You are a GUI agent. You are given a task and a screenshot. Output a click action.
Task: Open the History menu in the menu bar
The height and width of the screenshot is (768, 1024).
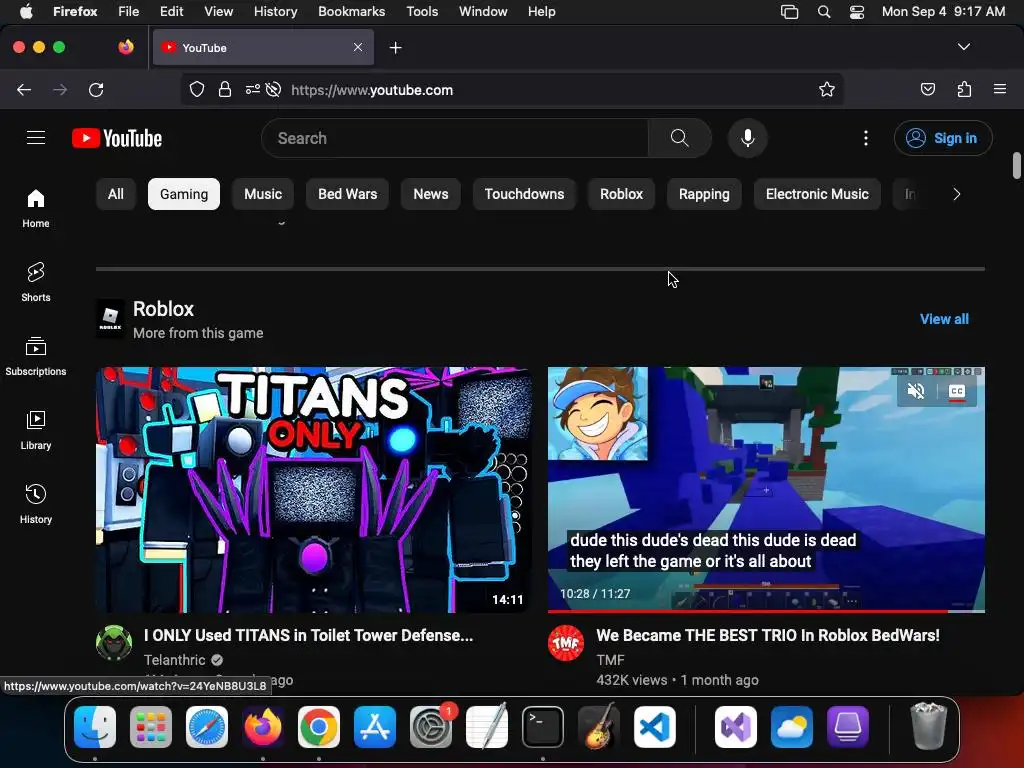[275, 12]
